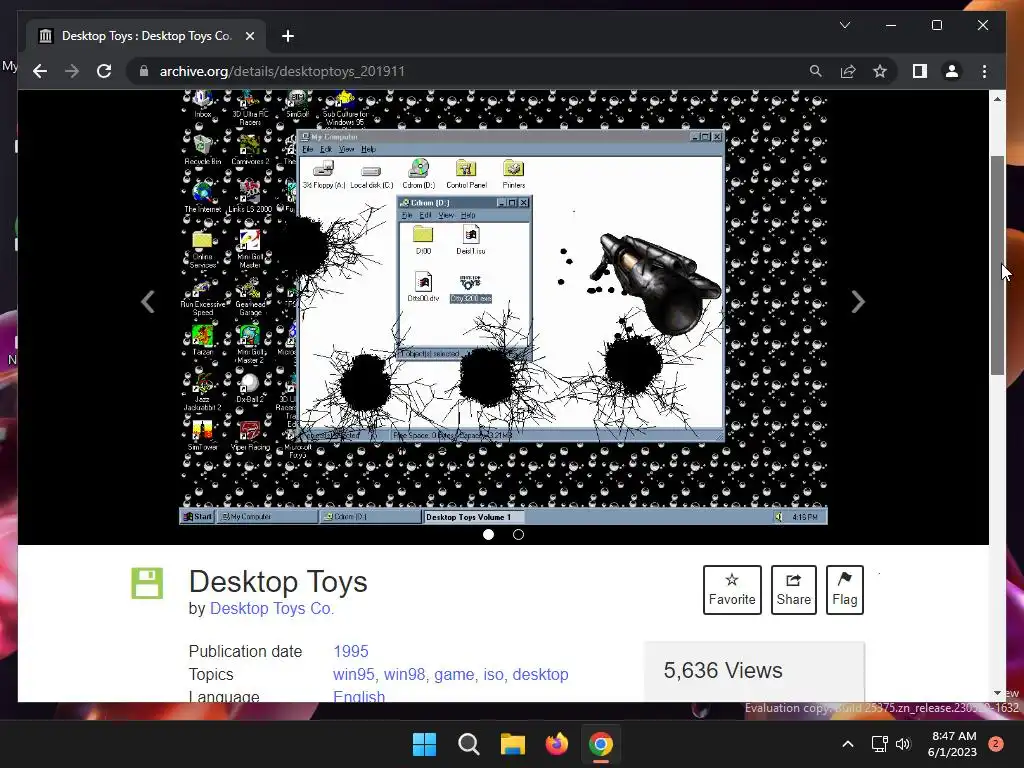Bookmark this tab with the star

(880, 71)
